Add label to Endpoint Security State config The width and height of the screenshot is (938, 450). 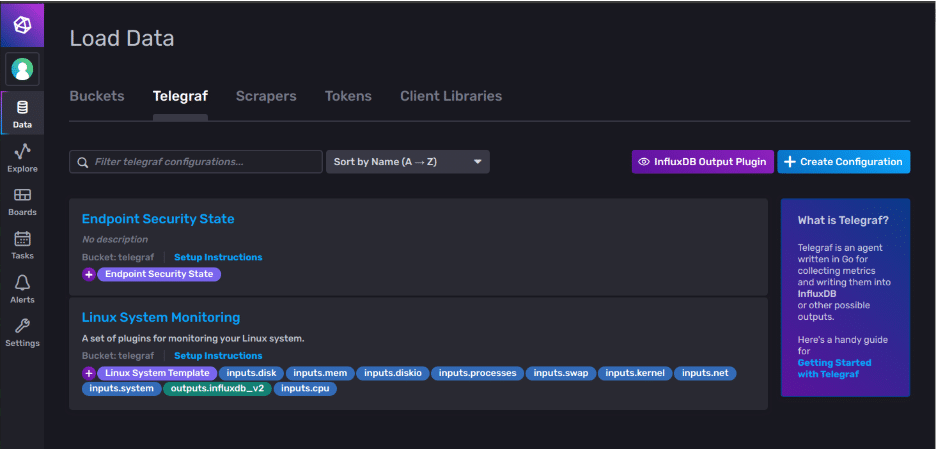click(89, 274)
